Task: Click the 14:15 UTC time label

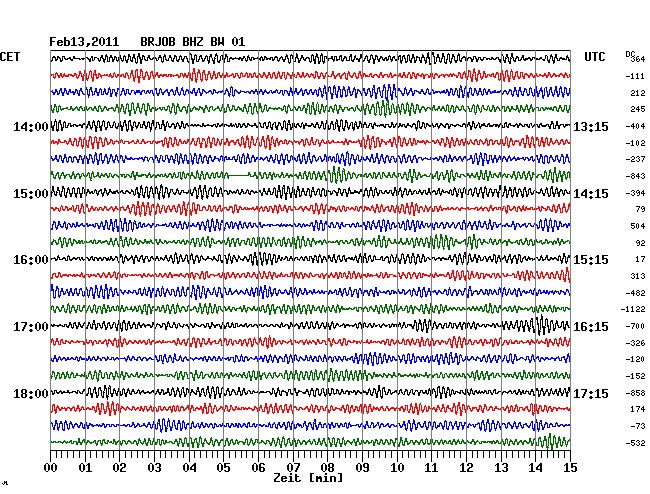Action: 591,194
